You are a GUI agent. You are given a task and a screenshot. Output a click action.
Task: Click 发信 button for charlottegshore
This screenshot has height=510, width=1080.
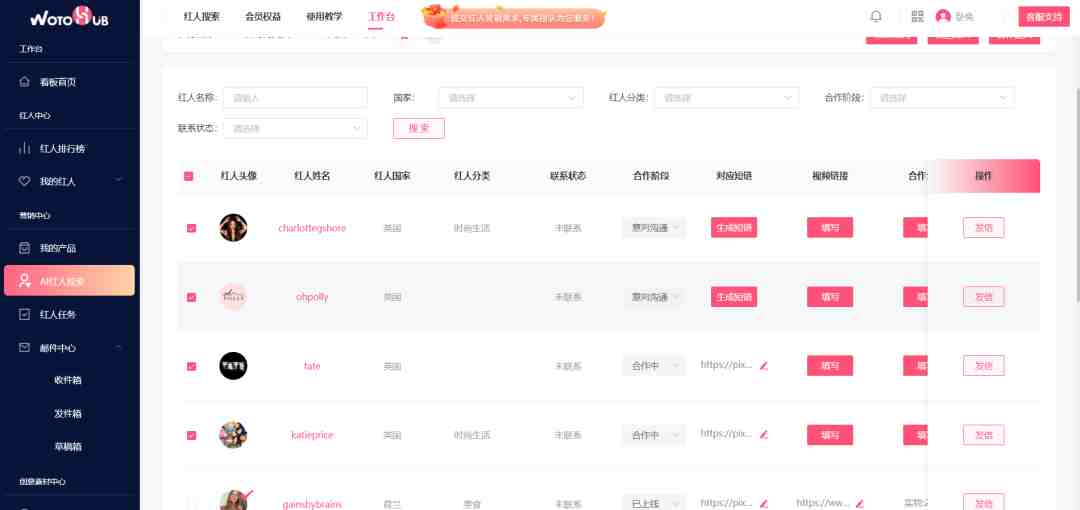tap(984, 227)
